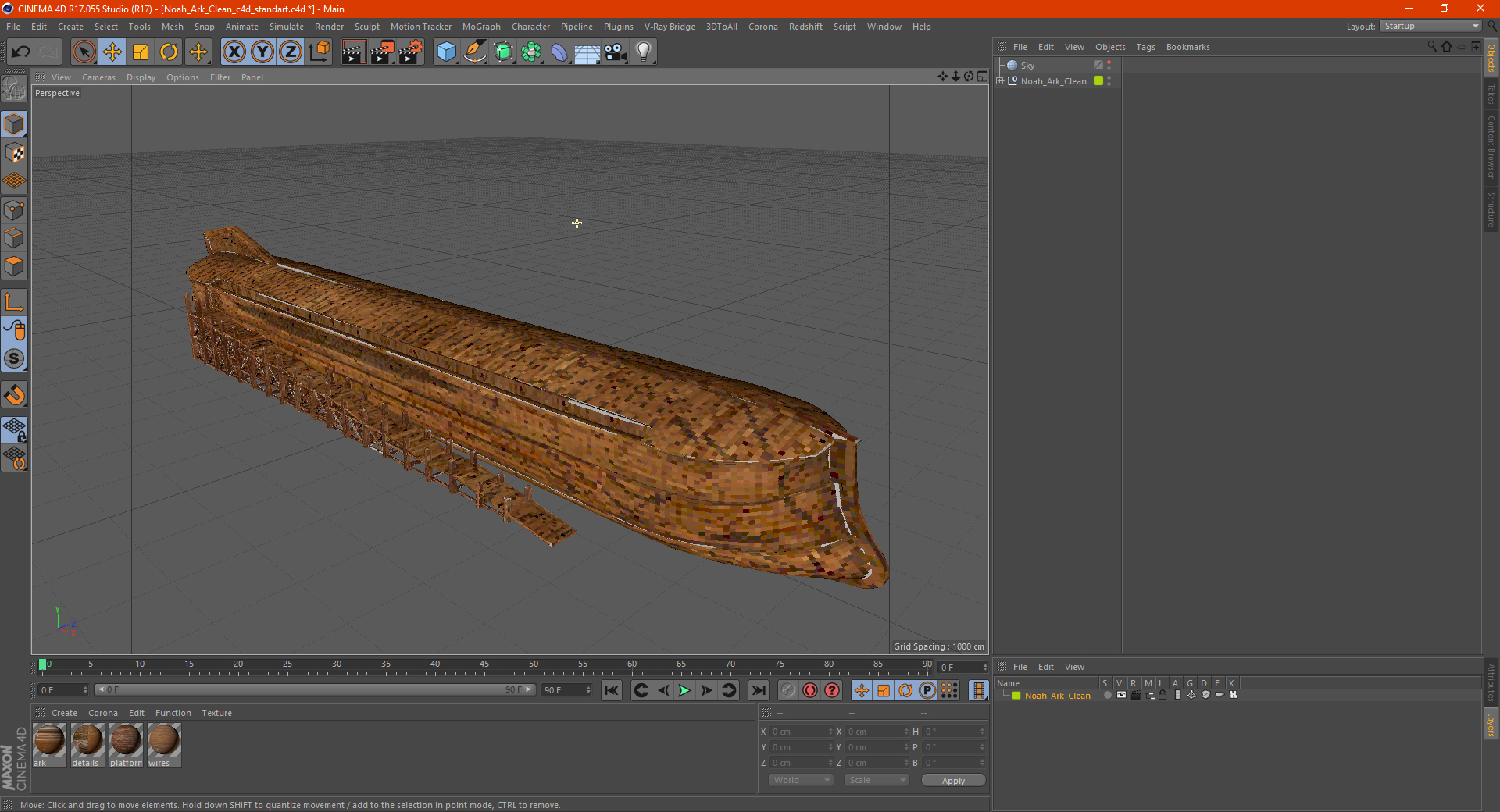Toggle Noah_Ark_Clean layer viewport visibility eye
Viewport: 1500px width, 812px height.
pyautogui.click(x=1121, y=695)
